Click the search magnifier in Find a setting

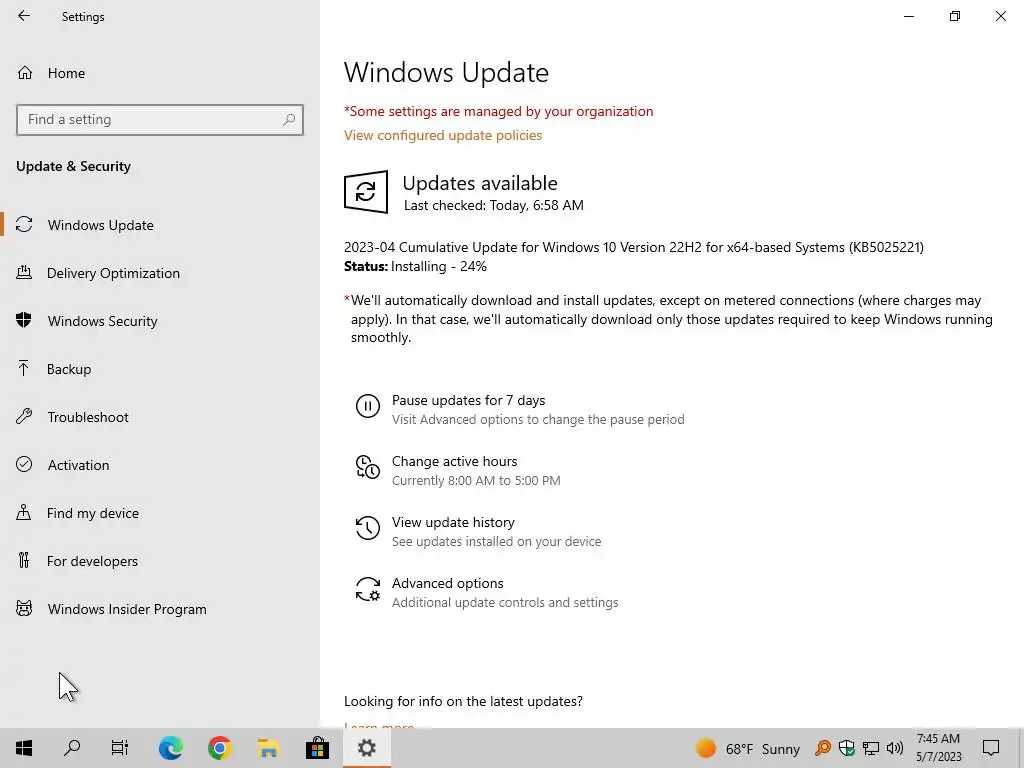[289, 120]
